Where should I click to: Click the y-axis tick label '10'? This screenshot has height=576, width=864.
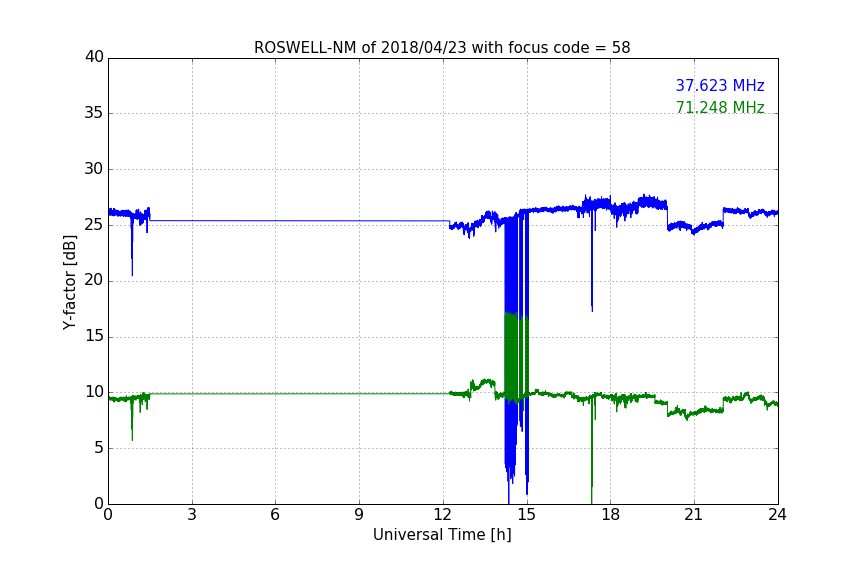coord(94,392)
